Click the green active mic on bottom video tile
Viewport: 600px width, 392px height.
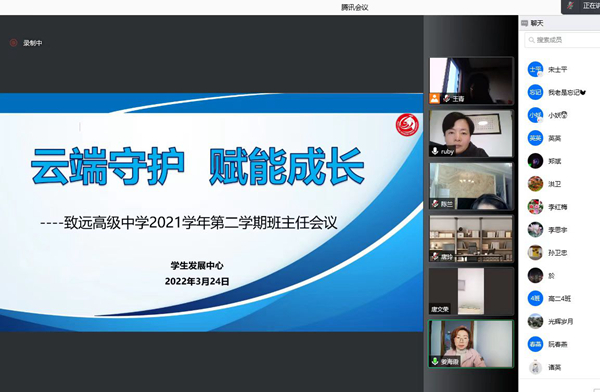[x=435, y=361]
